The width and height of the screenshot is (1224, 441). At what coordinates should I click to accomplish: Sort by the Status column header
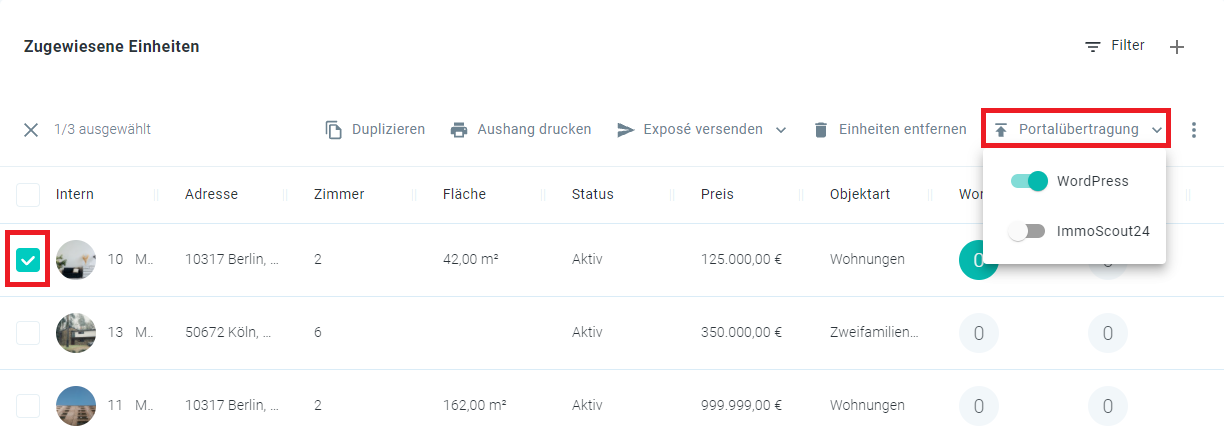point(593,194)
